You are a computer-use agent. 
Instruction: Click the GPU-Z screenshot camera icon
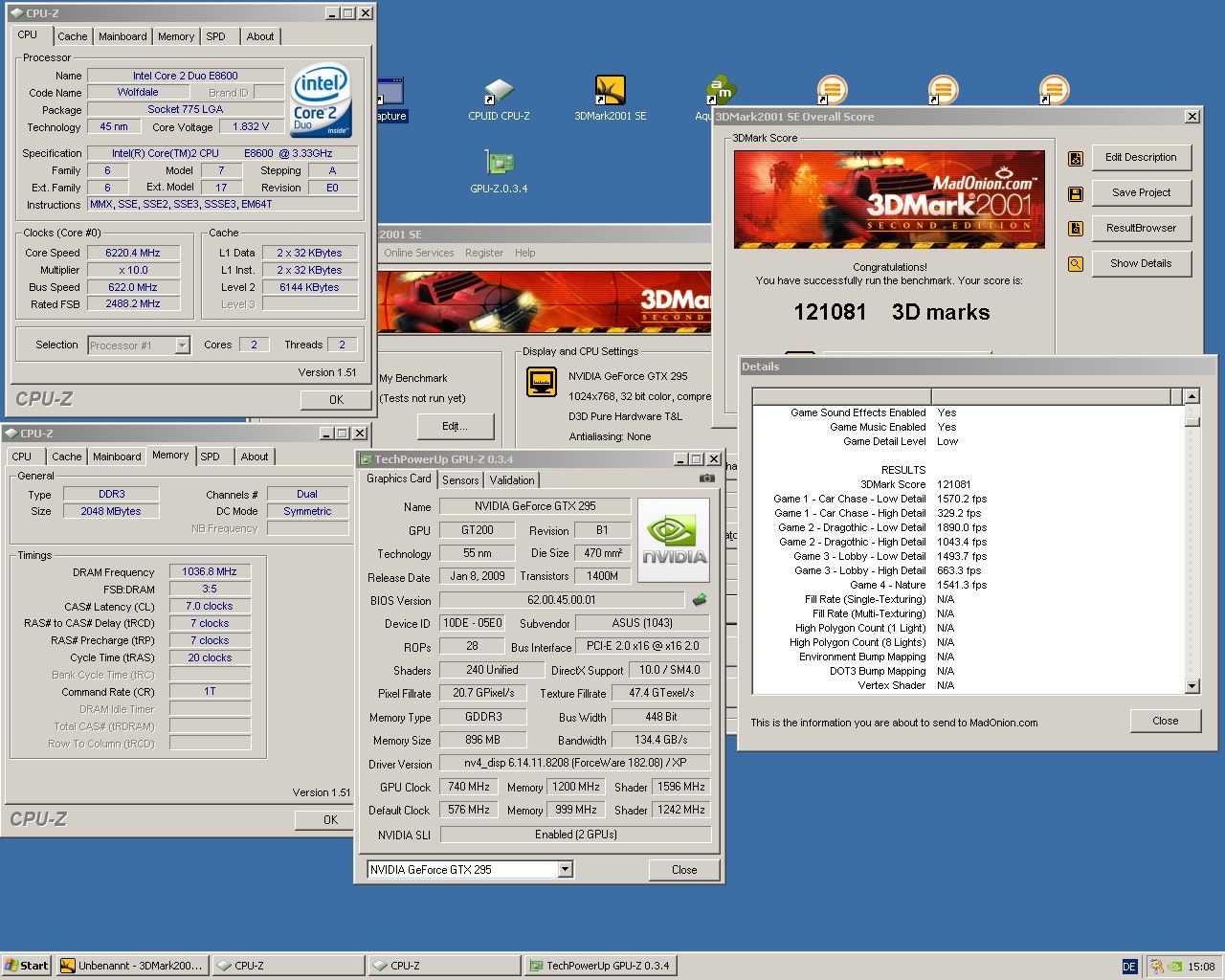pos(707,478)
